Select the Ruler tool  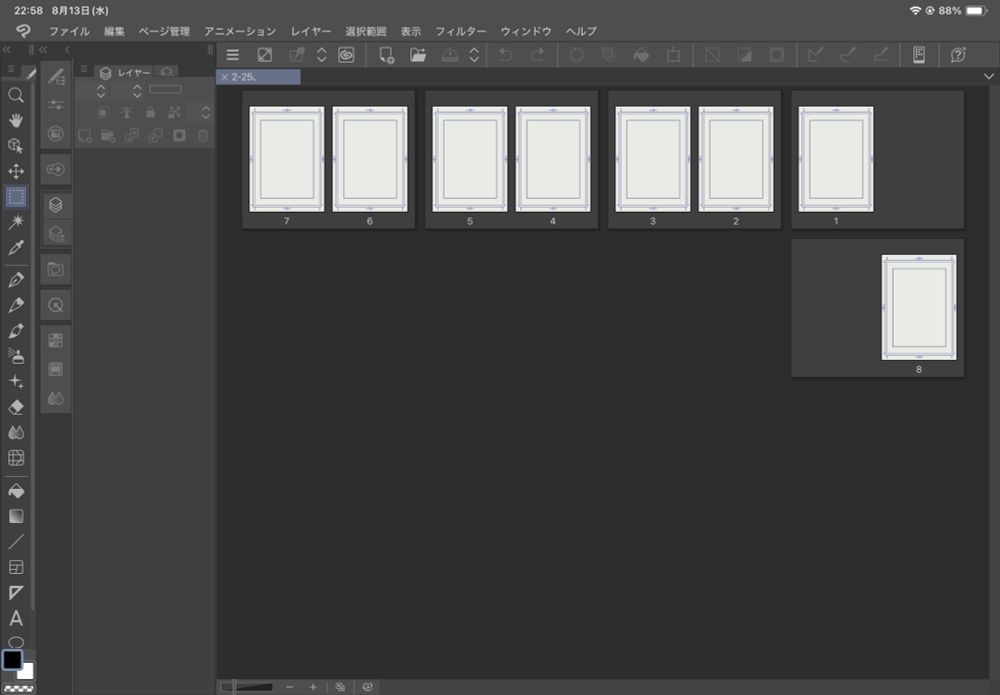[x=16, y=593]
